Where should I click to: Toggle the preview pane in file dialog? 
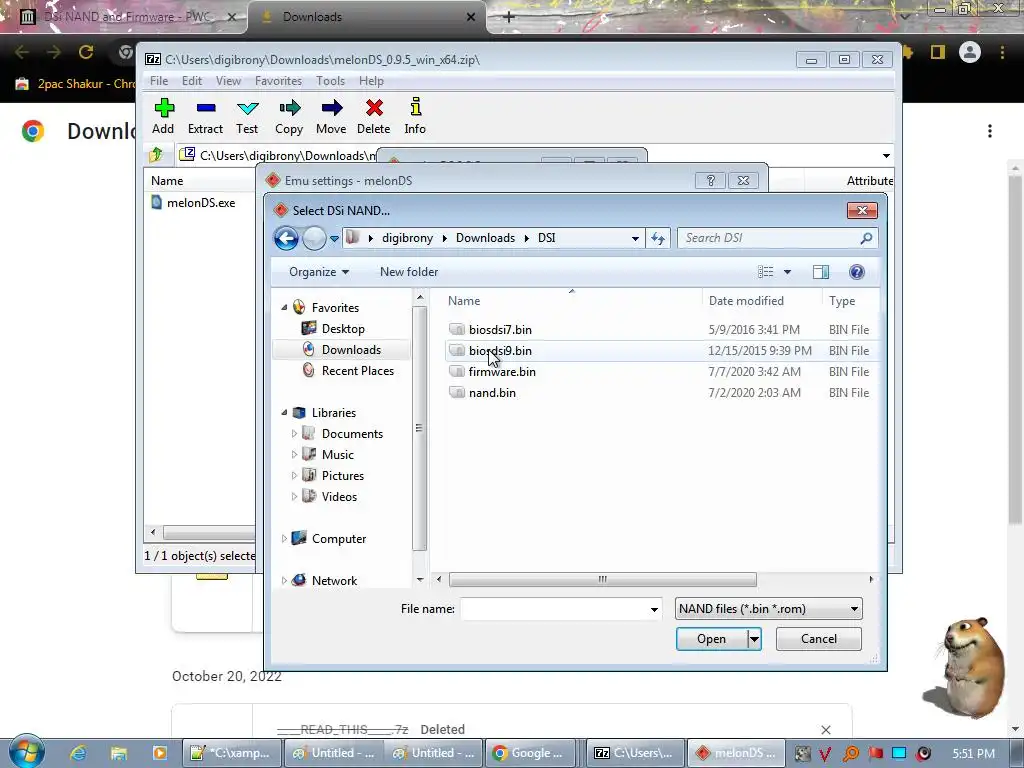point(821,272)
